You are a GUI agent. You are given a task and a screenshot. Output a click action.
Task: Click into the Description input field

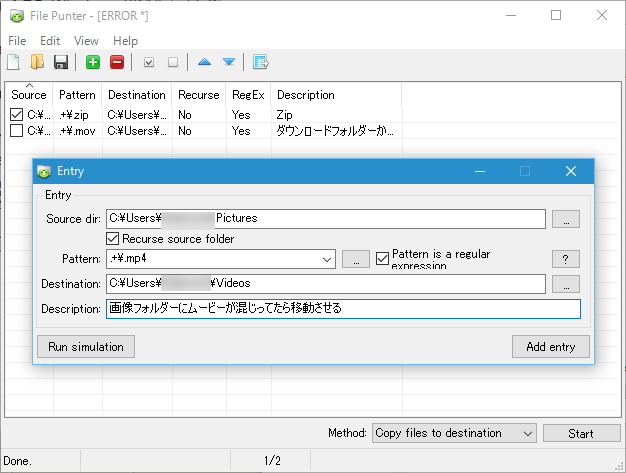(343, 309)
